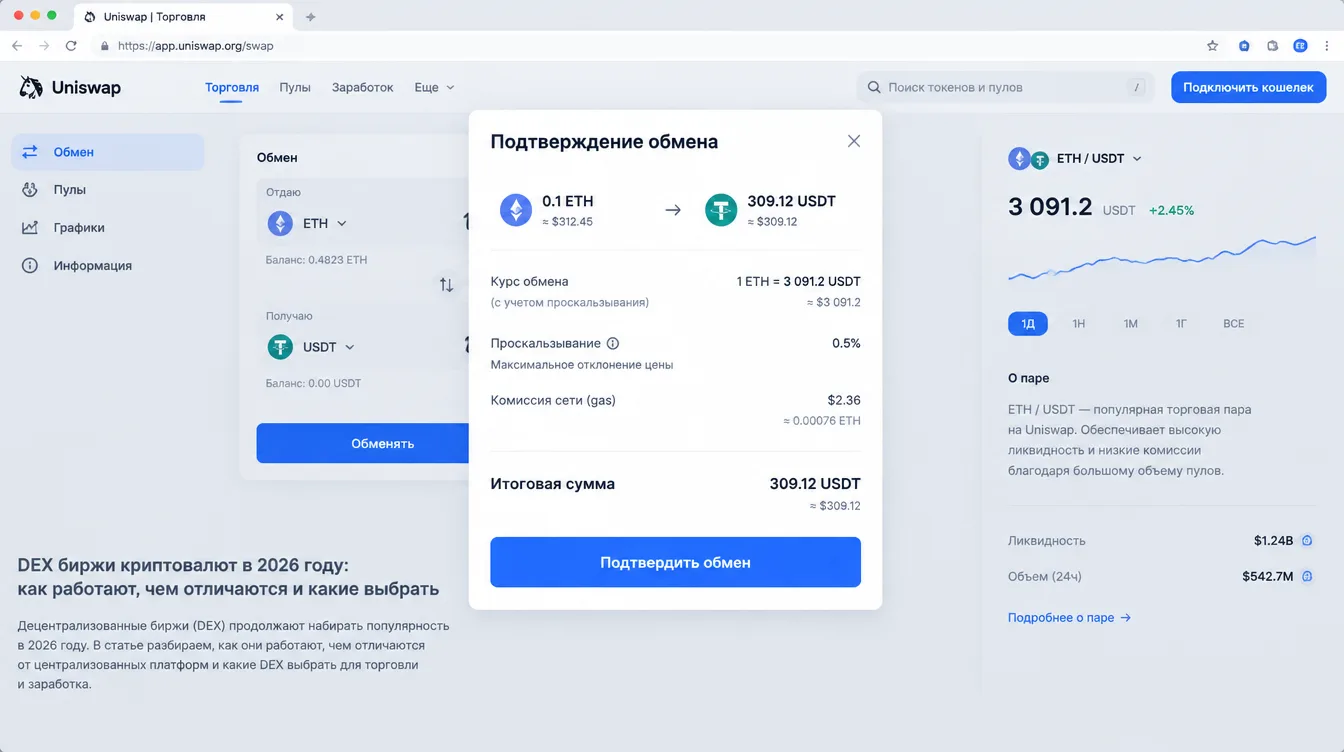The image size is (1344, 752).
Task: Select the Uniswap | Торговля browser tab
Action: pos(184,17)
